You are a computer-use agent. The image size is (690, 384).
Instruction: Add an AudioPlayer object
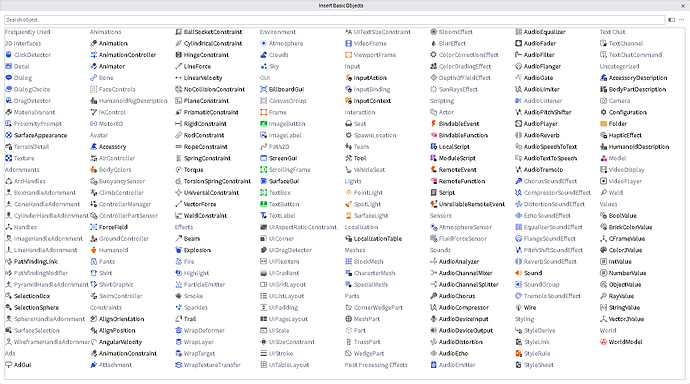536,124
